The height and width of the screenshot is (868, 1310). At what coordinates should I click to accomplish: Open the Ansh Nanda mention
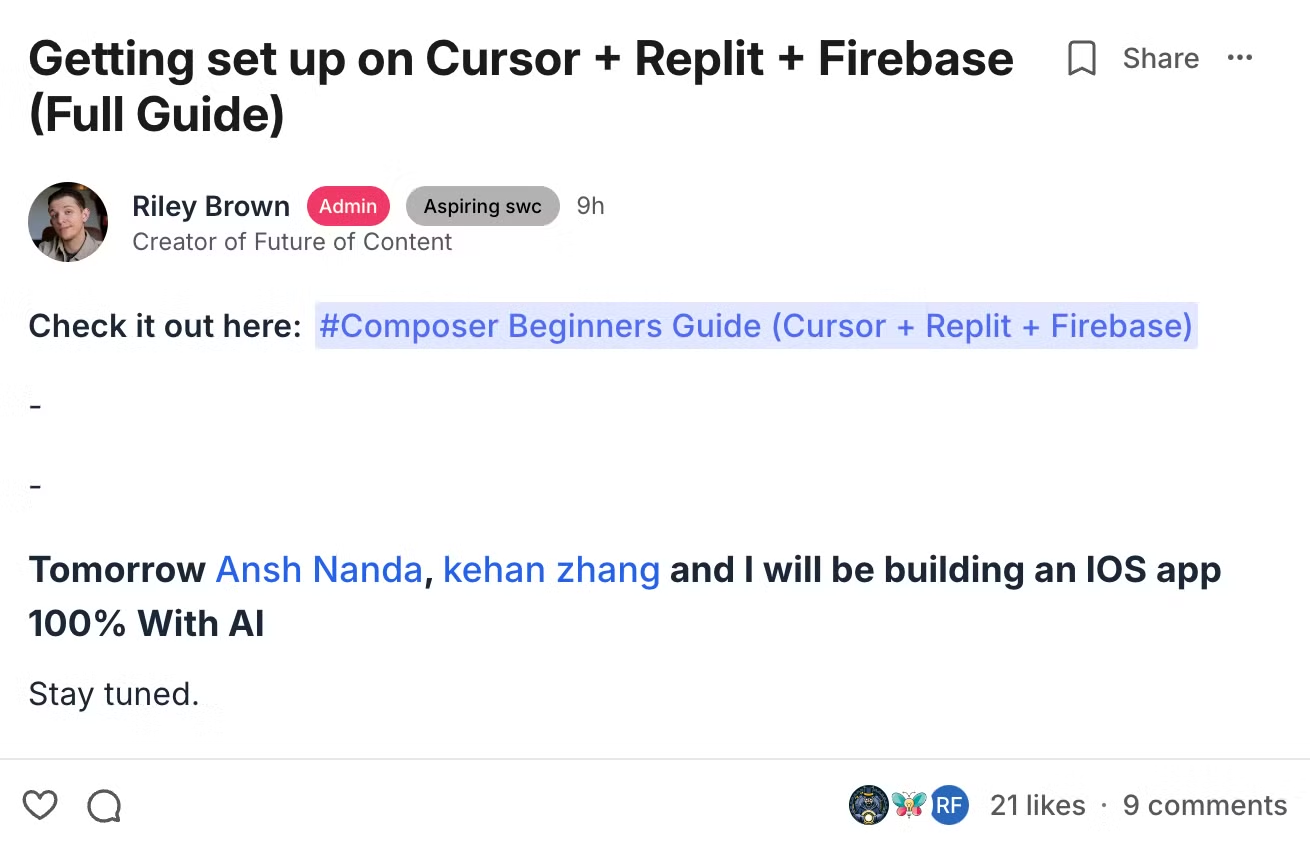(x=319, y=570)
